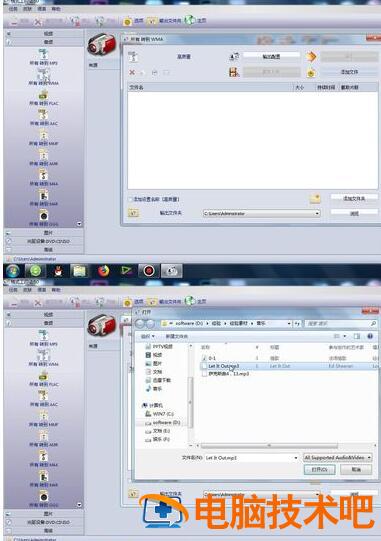Viewport: 381px width, 541px height.
Task: Tick the 添加设置名称 [高质量] checkbox
Action: [x=130, y=199]
